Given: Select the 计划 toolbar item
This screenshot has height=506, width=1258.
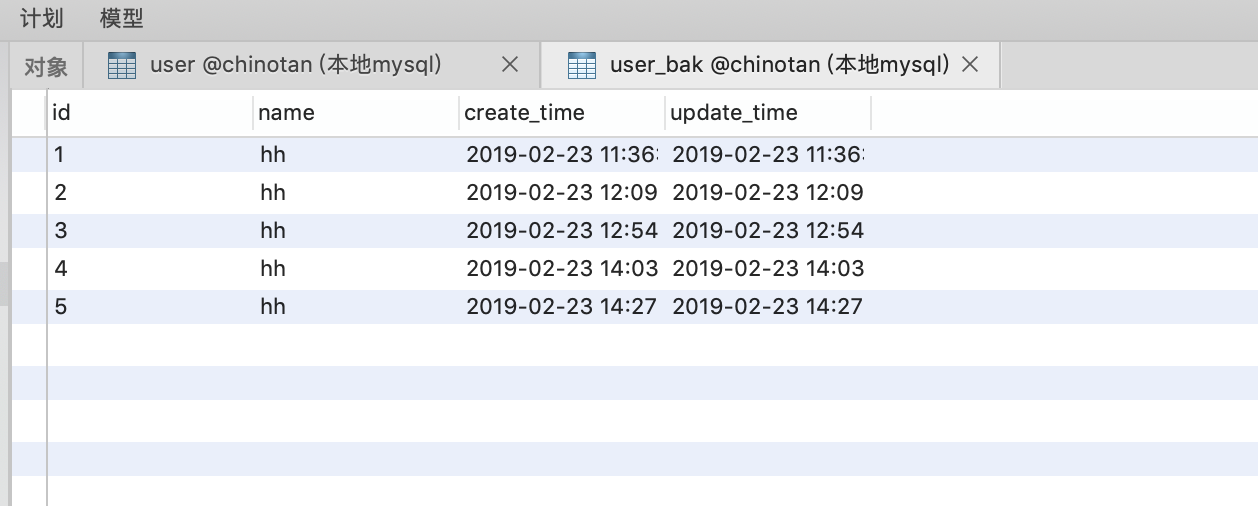Looking at the screenshot, I should click(42, 19).
